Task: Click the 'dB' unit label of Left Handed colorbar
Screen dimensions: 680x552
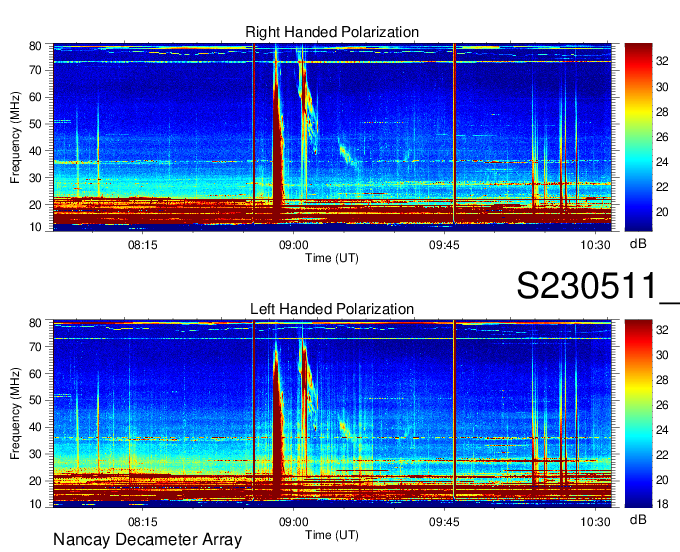Action: [638, 519]
